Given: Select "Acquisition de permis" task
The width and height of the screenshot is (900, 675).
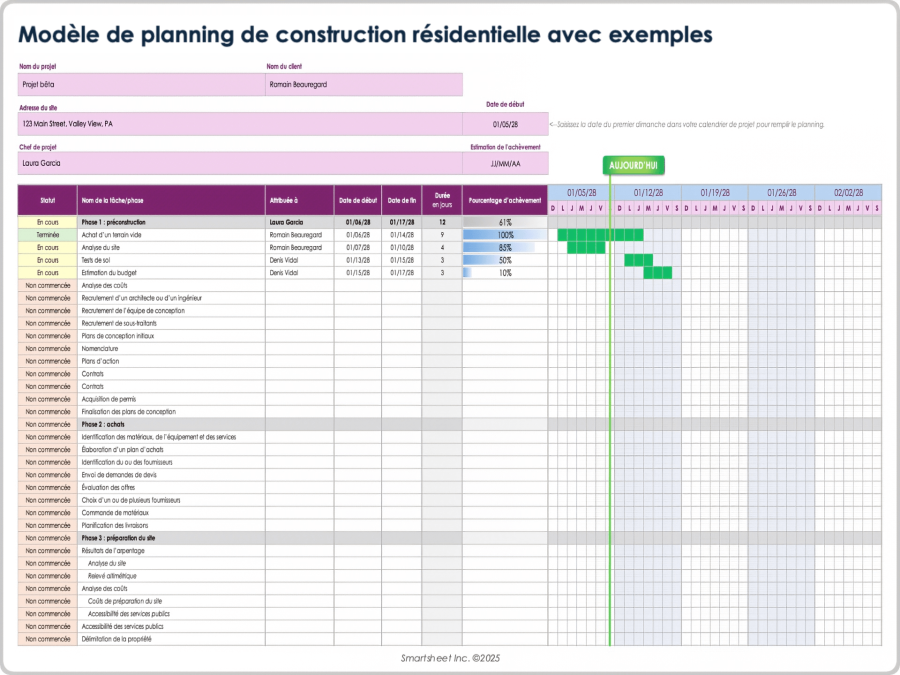Looking at the screenshot, I should pos(108,399).
